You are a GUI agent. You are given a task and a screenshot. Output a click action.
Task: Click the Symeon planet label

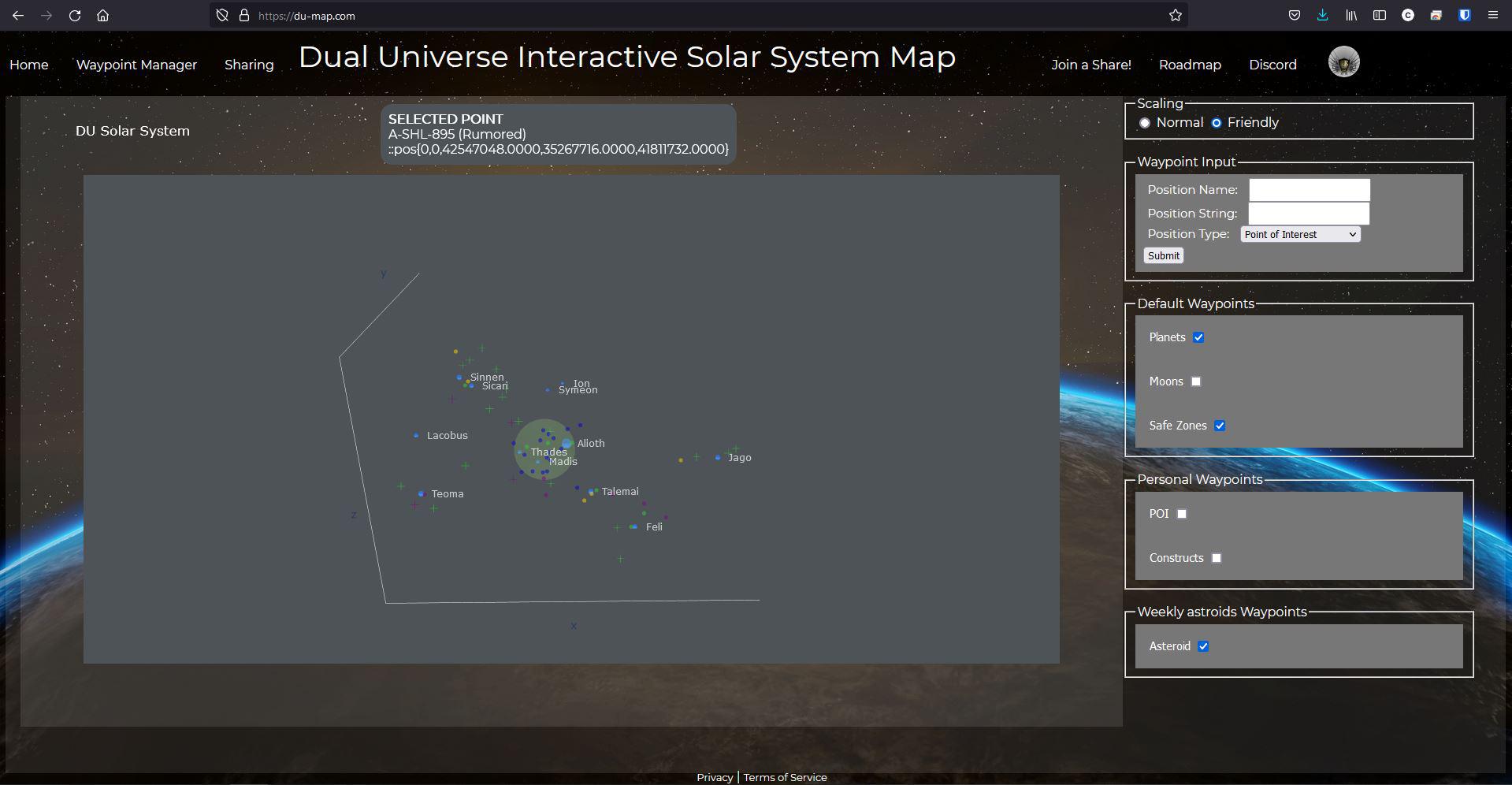(578, 390)
